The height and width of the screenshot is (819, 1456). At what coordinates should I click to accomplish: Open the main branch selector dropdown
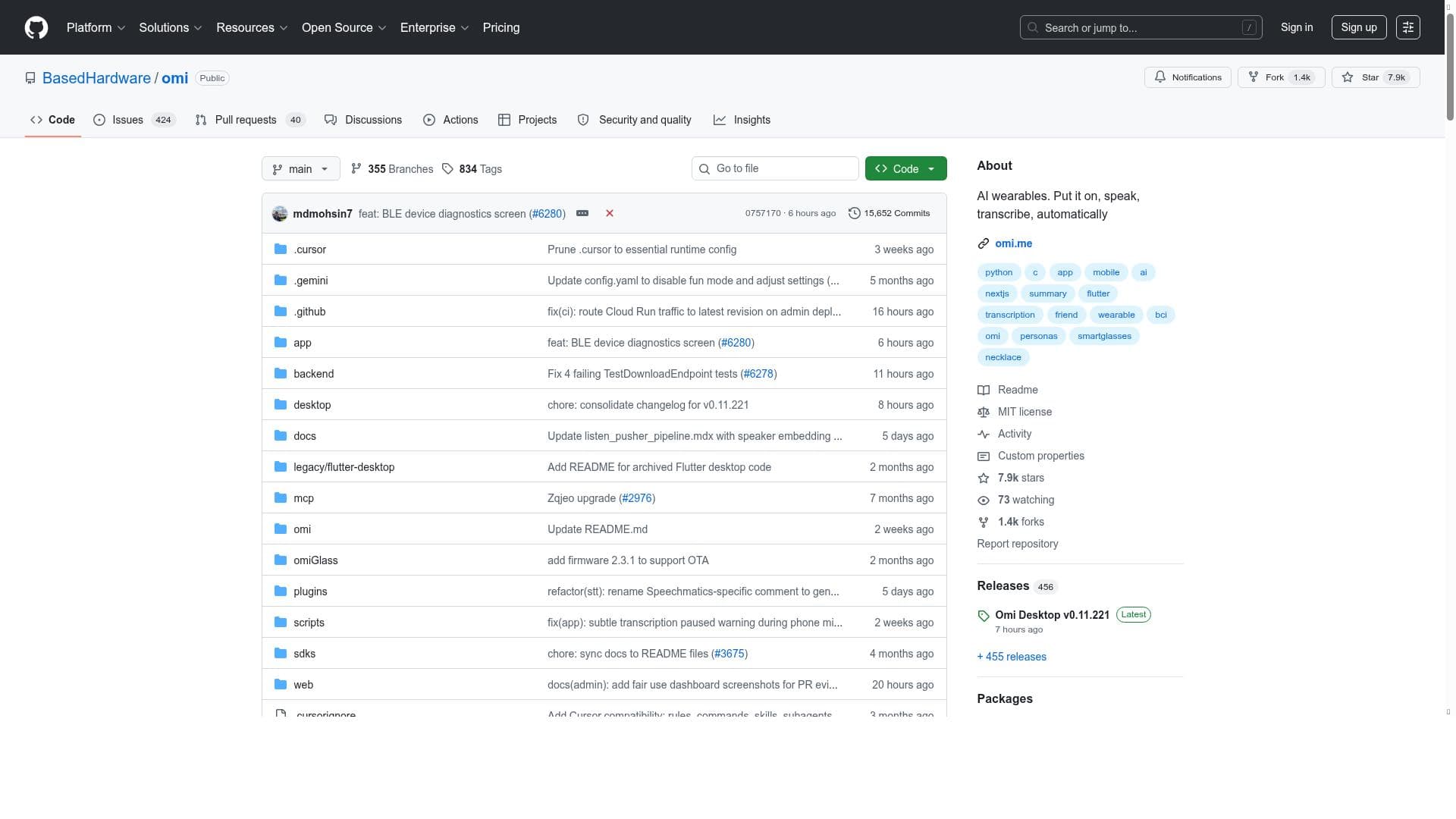pyautogui.click(x=300, y=168)
